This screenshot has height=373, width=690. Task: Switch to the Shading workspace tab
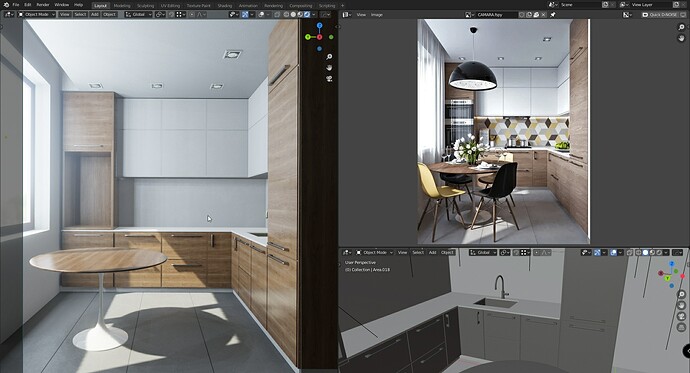(224, 6)
